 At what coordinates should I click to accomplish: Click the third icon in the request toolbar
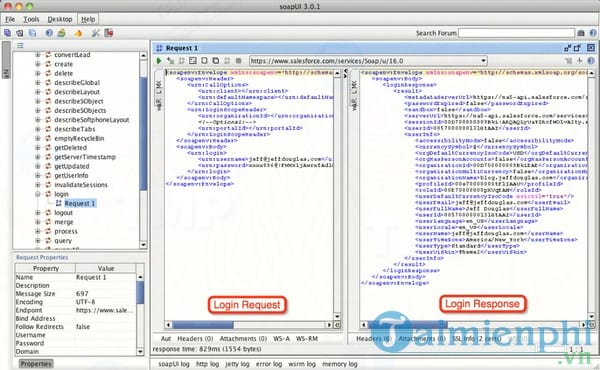click(x=182, y=60)
